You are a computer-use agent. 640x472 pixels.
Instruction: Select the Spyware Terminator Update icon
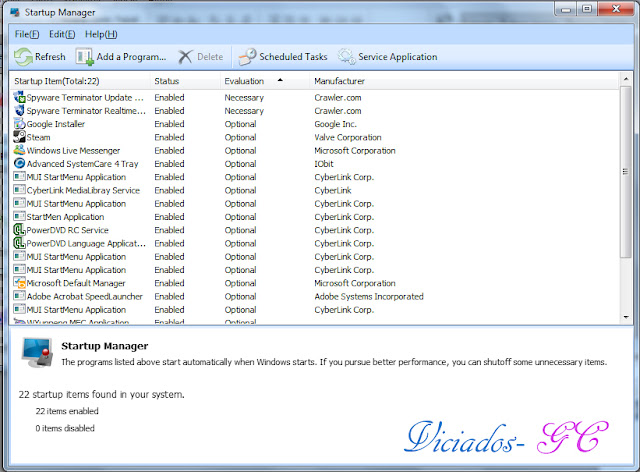[19, 98]
